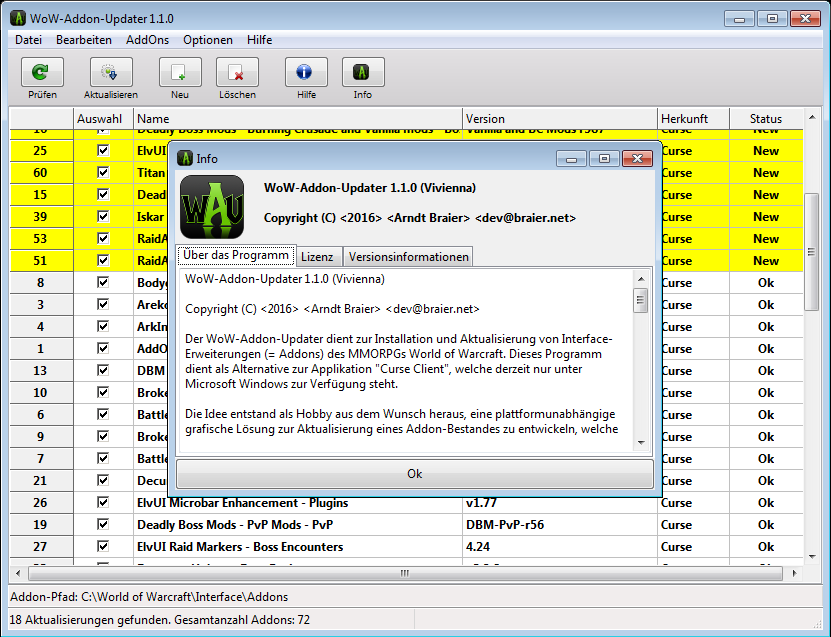Minimize the Info dialog
Screen dimensions: 831x637
[x=571, y=158]
